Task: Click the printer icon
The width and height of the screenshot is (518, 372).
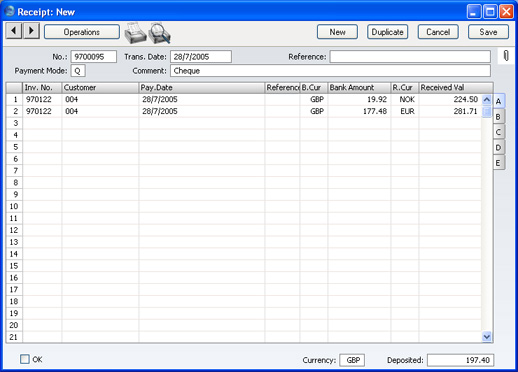Action: point(135,33)
